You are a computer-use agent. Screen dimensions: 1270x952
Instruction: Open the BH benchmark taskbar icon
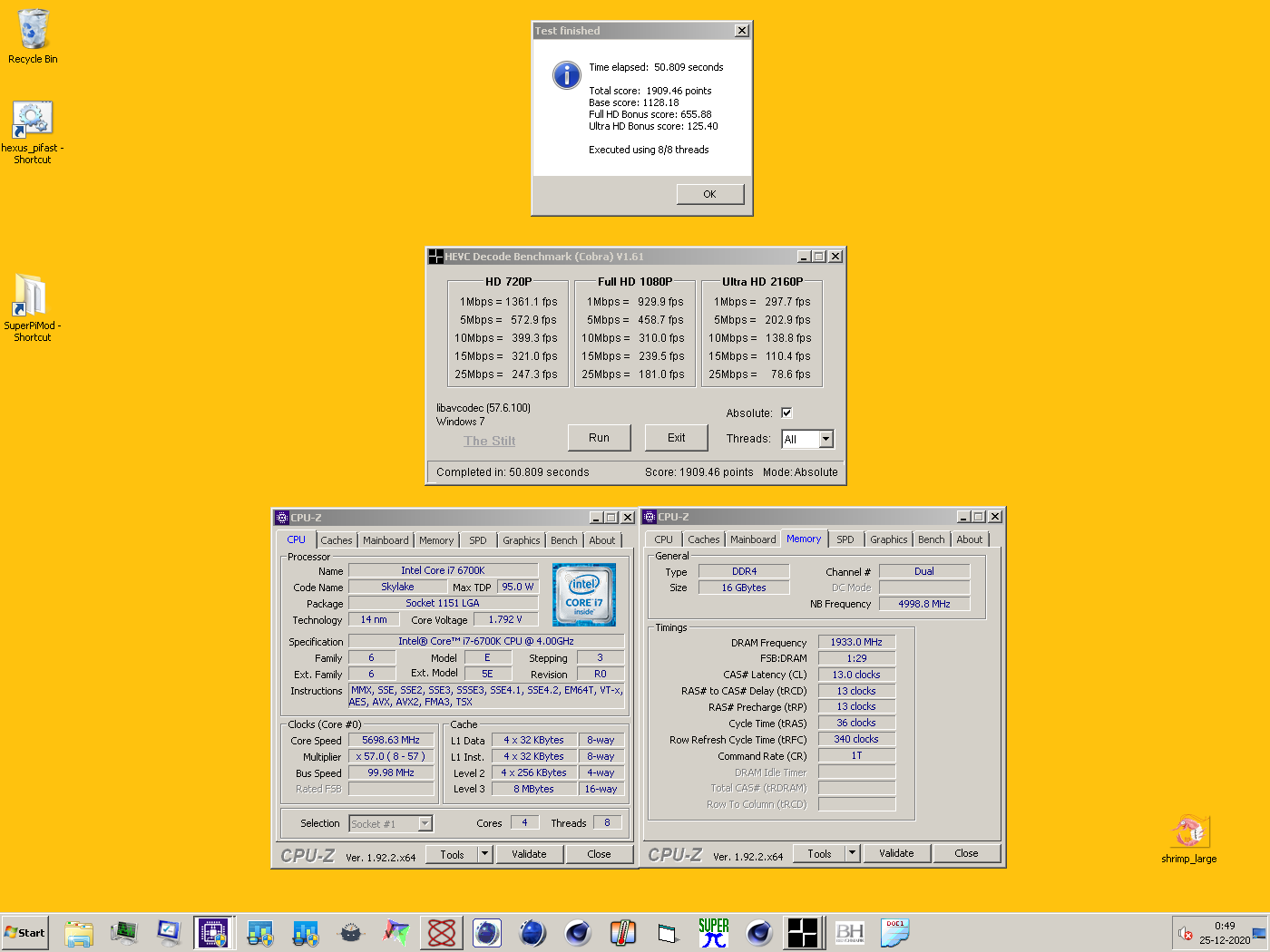point(850,933)
